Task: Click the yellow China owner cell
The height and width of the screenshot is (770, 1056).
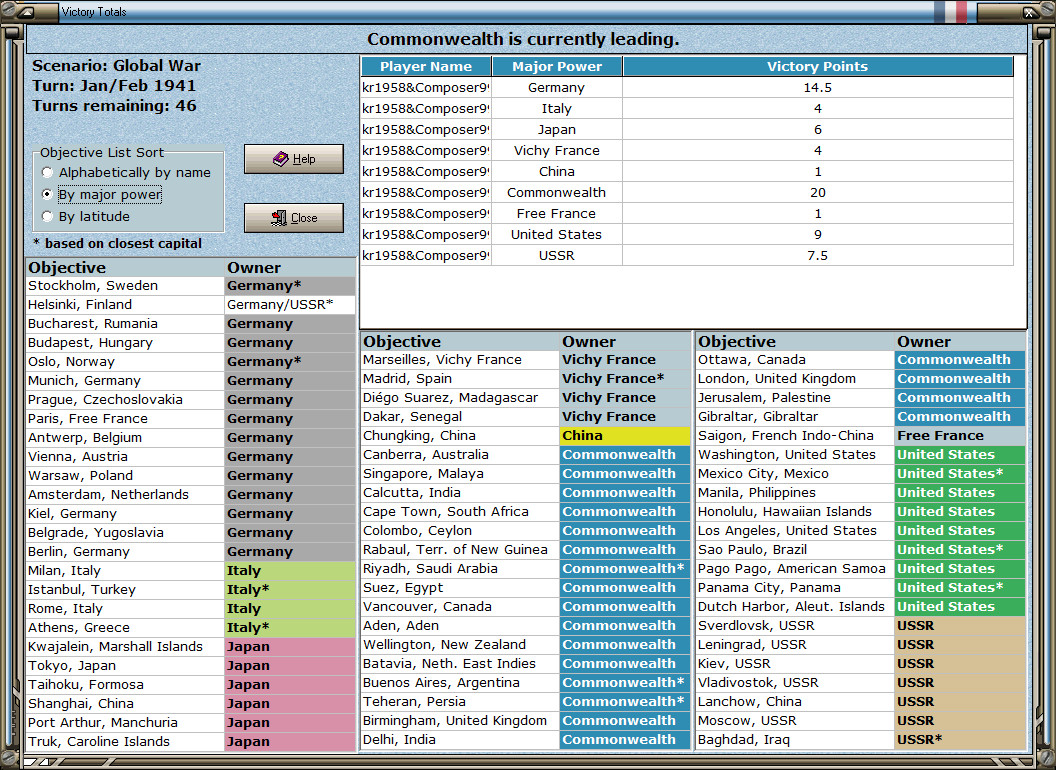Action: pos(624,435)
